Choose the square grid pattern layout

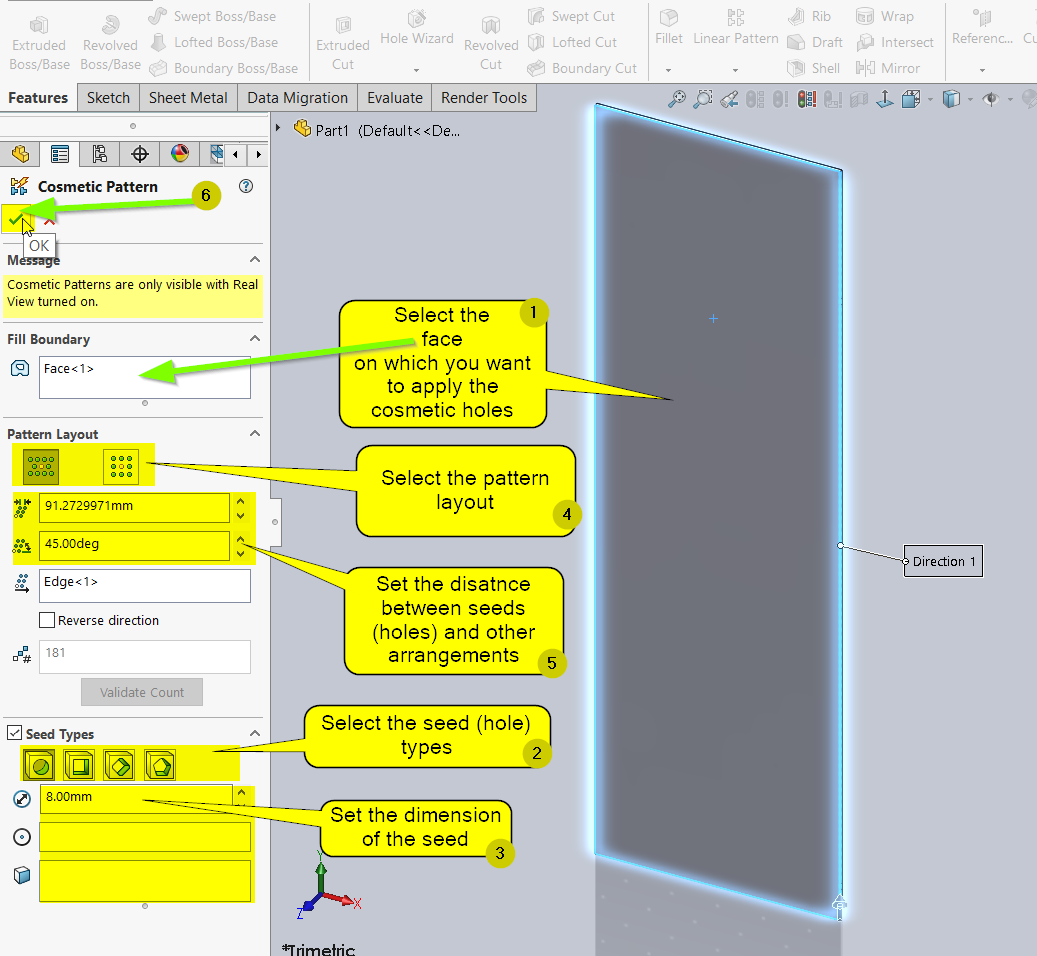click(121, 465)
